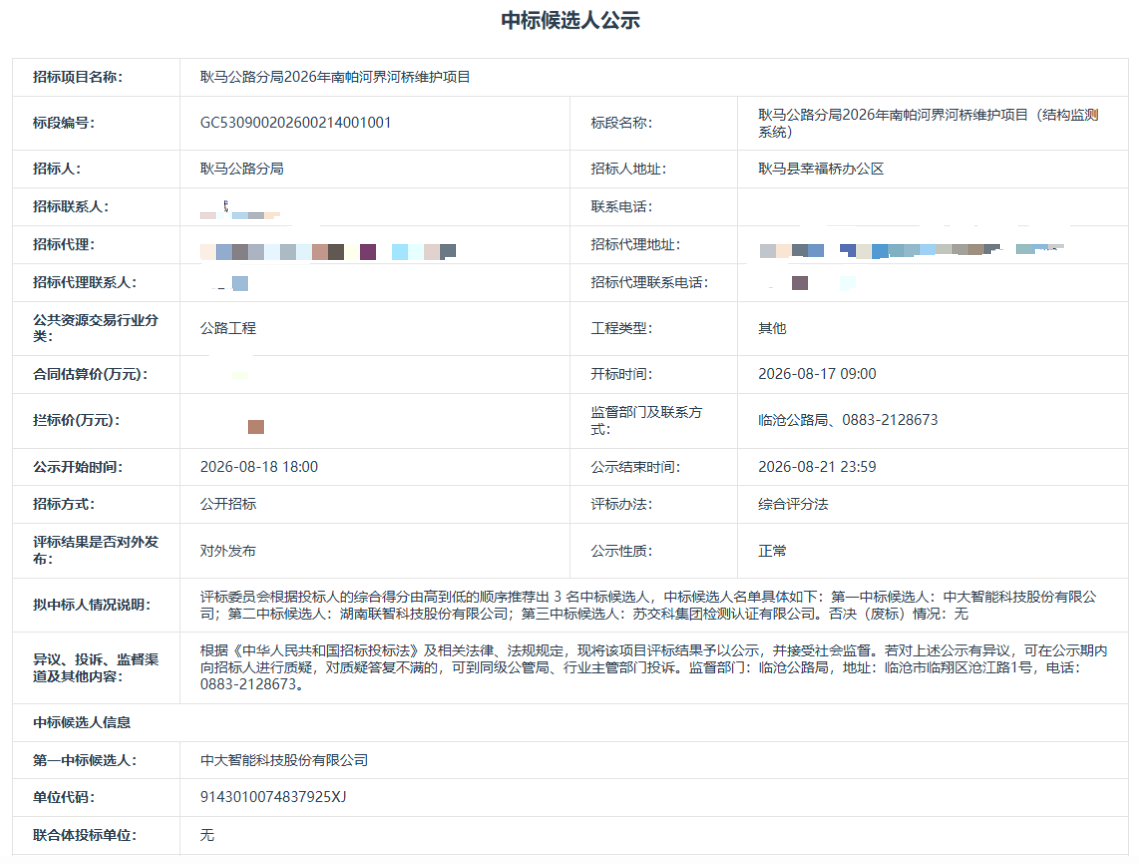
Task: Click the 异议、投诉、监督渠道 paragraph text
Action: [654, 667]
